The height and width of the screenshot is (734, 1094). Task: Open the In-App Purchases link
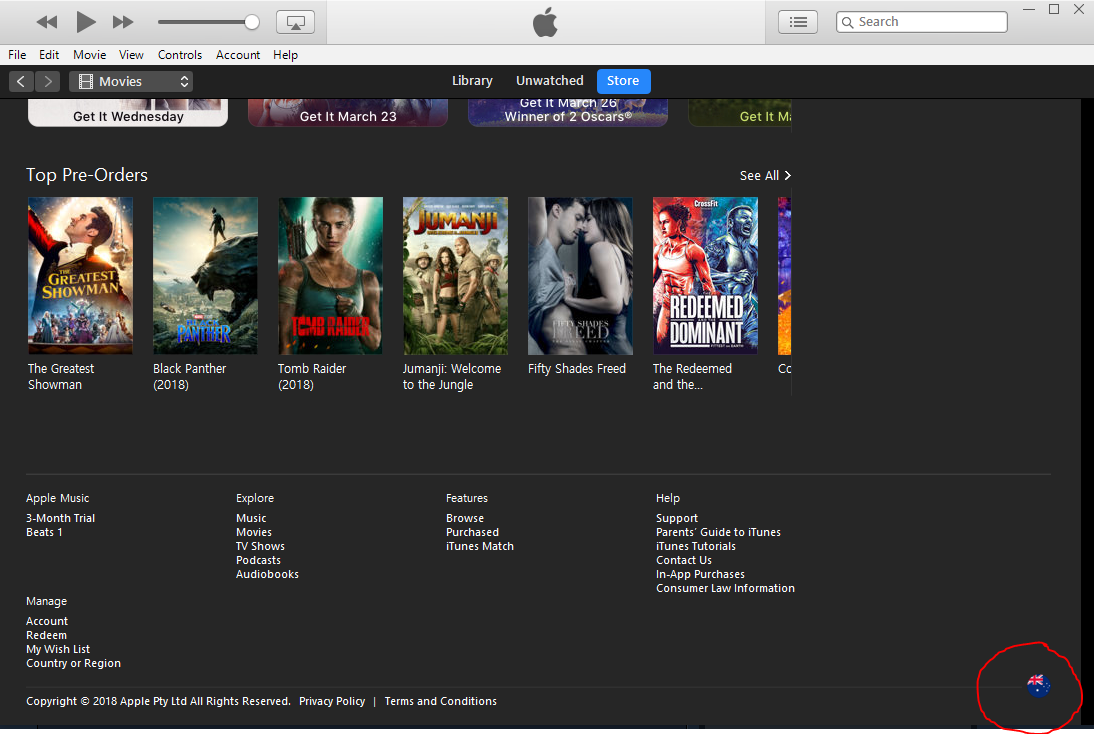(x=700, y=574)
